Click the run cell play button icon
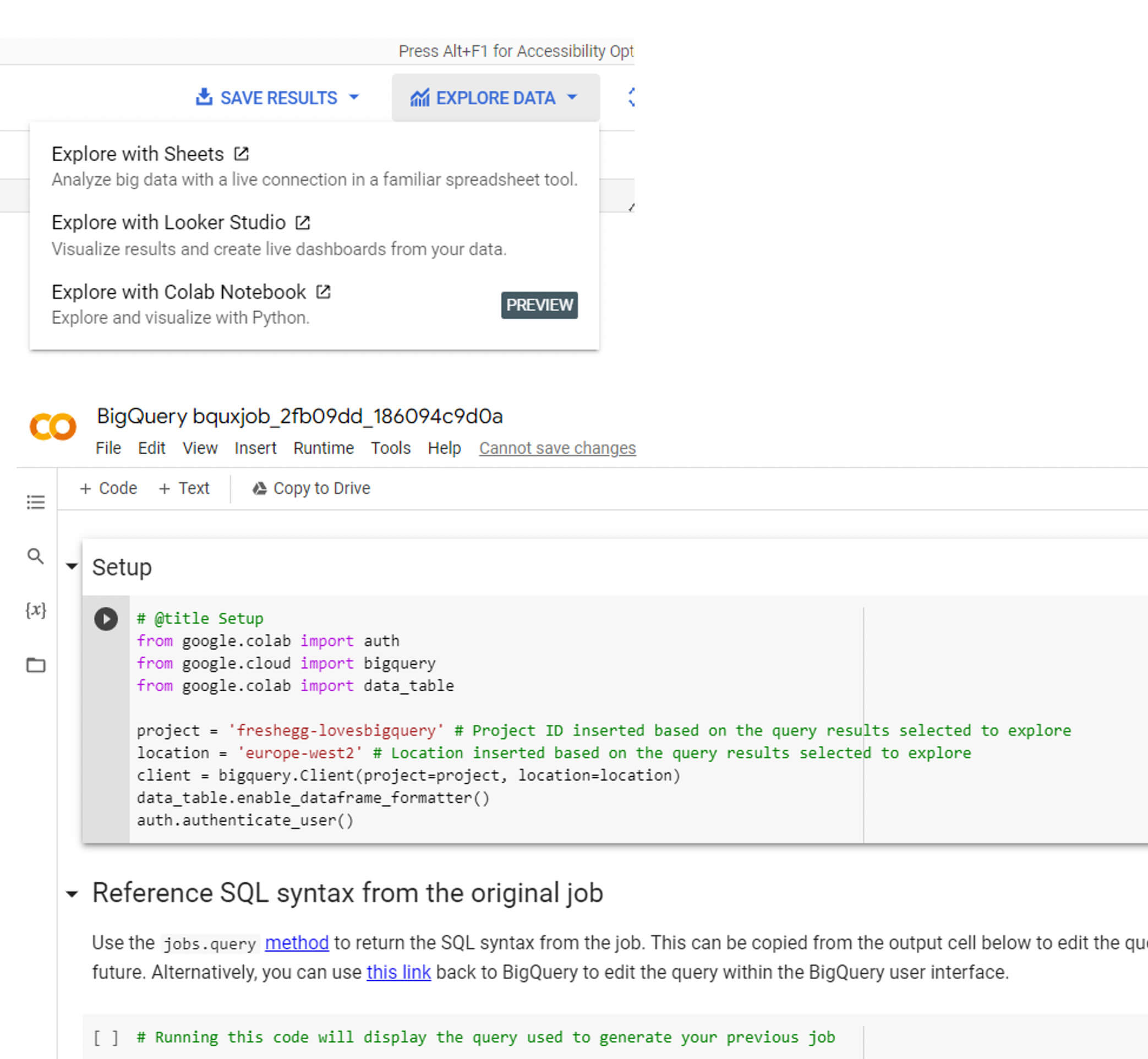 106,617
